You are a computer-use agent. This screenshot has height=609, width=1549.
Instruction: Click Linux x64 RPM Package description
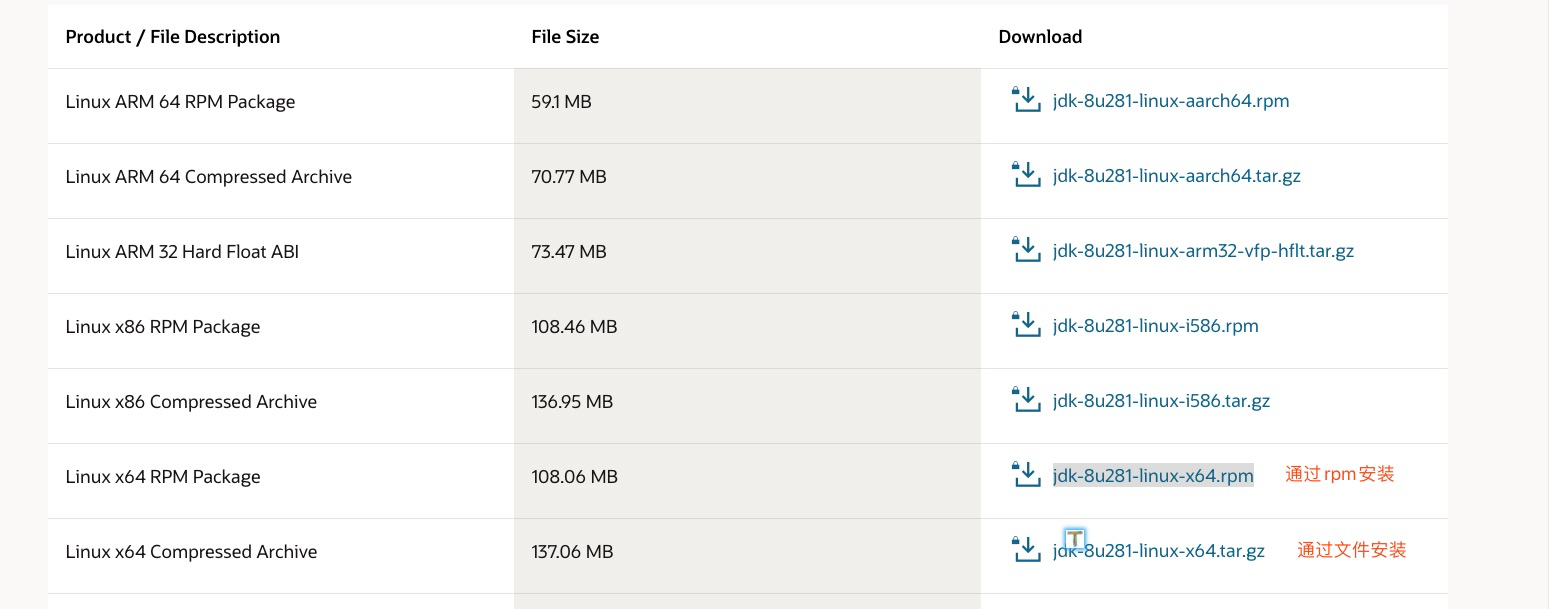[163, 477]
